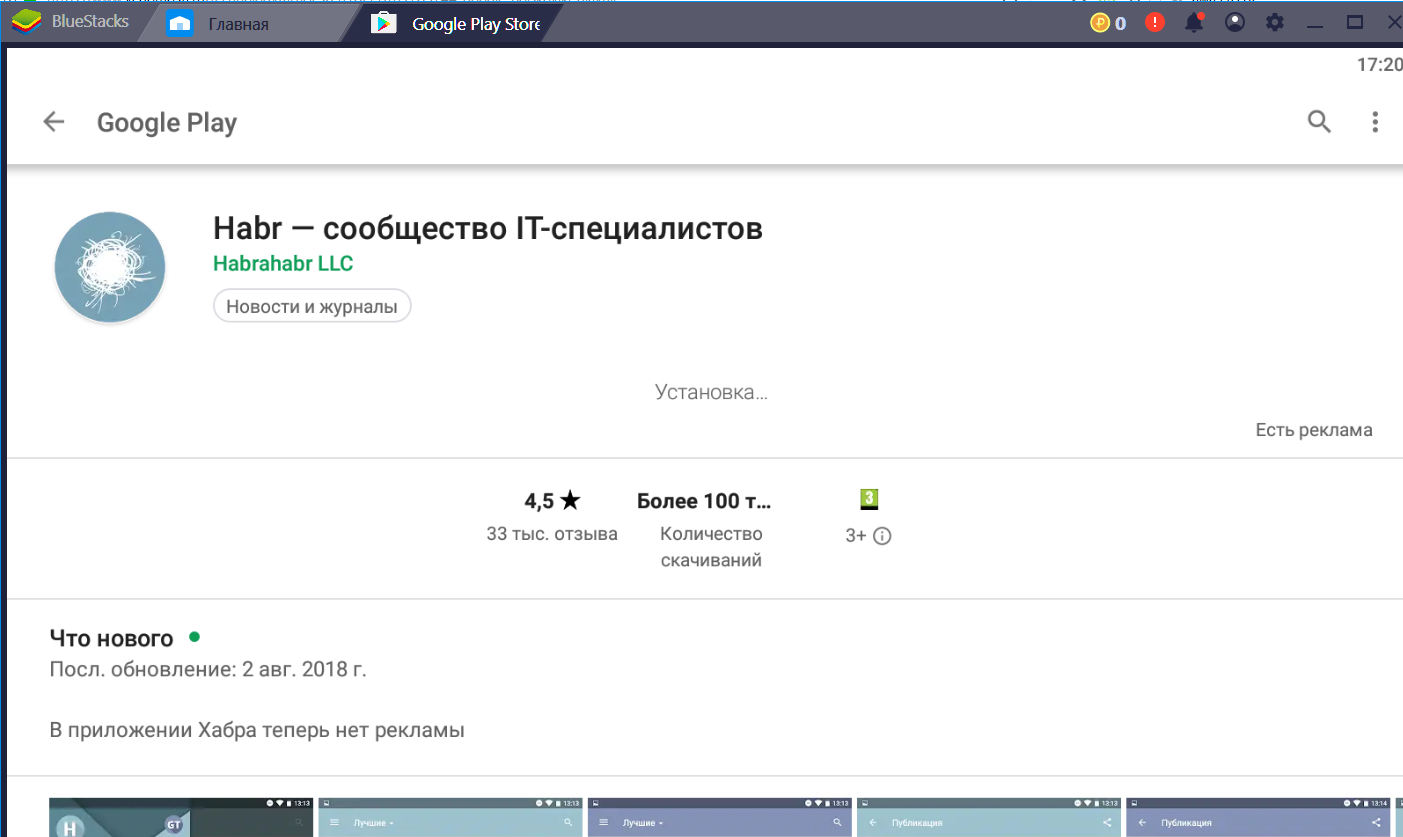Open the notifications bell icon
The height and width of the screenshot is (837, 1403).
click(1195, 22)
